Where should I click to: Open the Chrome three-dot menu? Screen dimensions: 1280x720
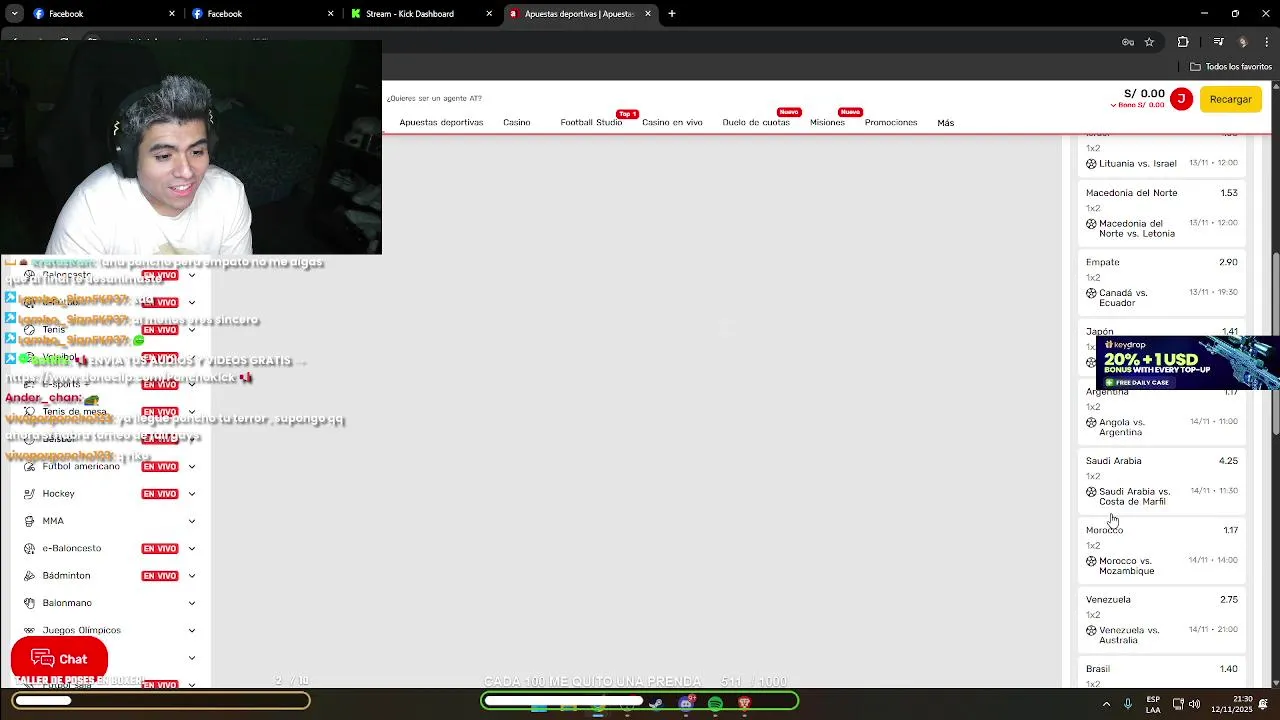pyautogui.click(x=1266, y=42)
